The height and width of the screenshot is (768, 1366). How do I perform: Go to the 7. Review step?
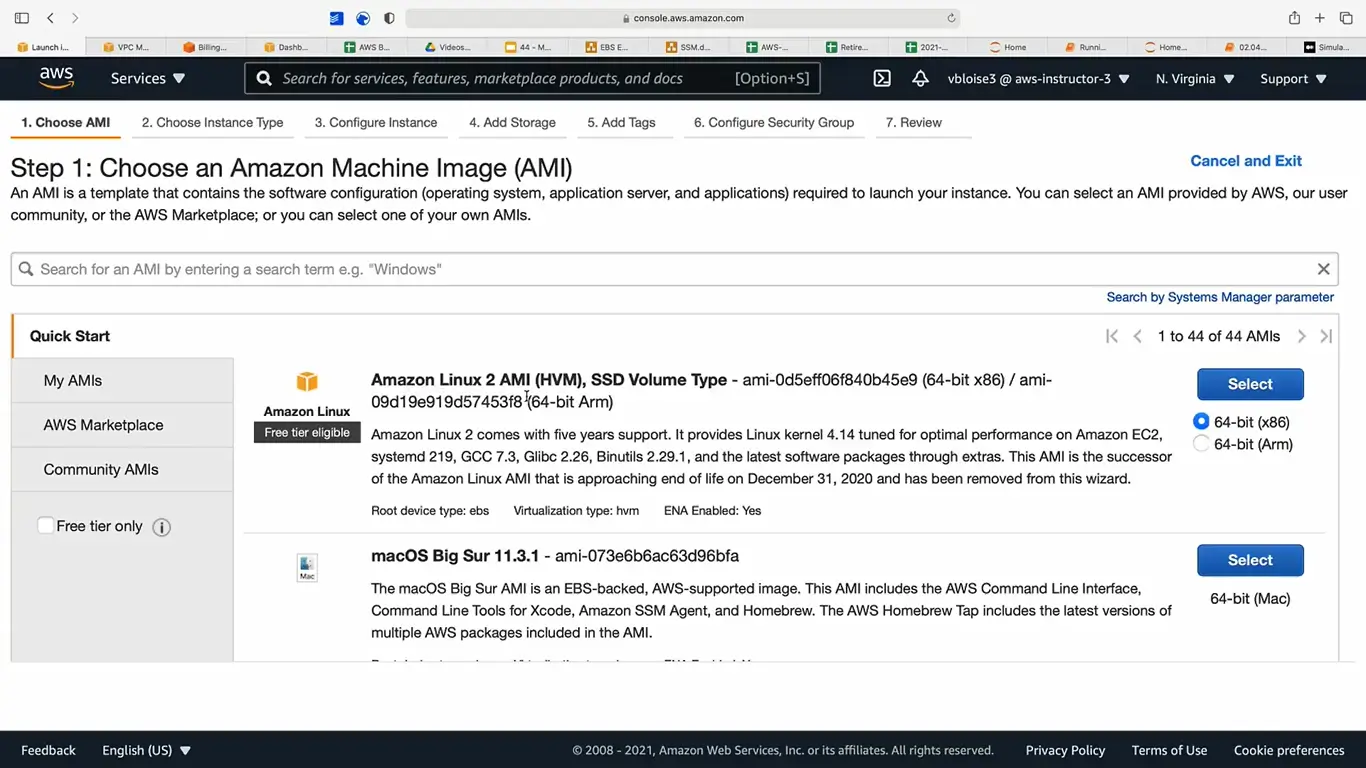(x=914, y=122)
